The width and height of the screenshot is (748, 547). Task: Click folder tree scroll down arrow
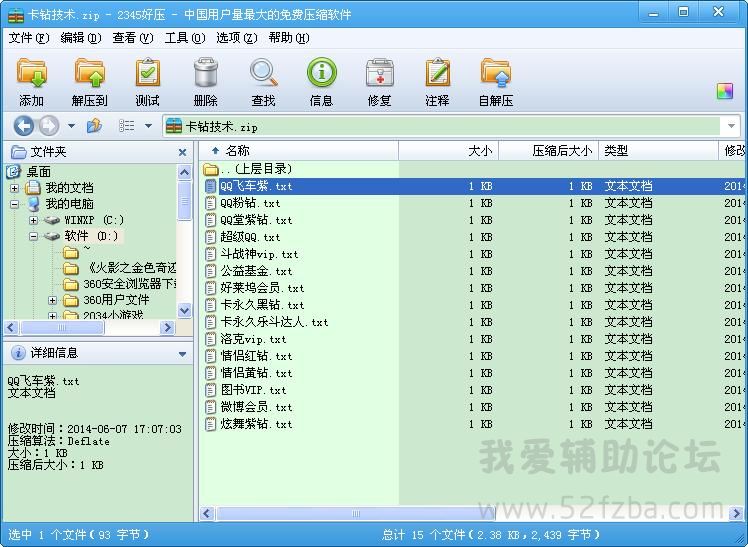click(184, 310)
